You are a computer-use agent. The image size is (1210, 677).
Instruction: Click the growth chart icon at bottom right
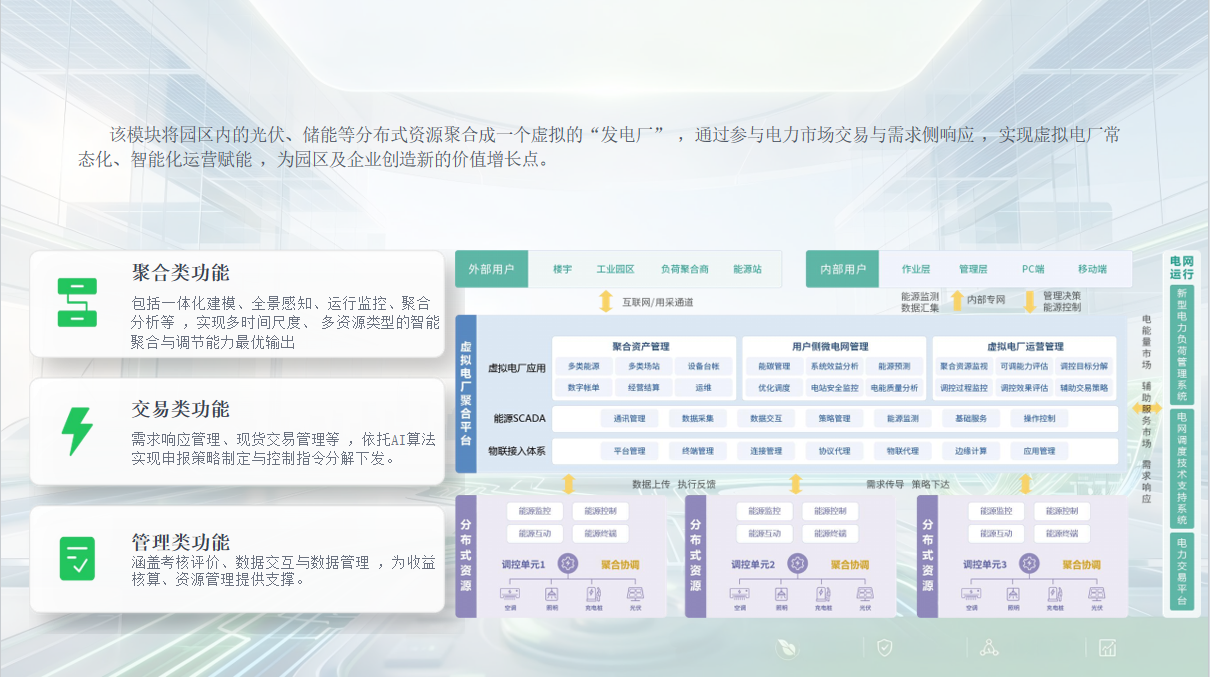click(x=1107, y=648)
